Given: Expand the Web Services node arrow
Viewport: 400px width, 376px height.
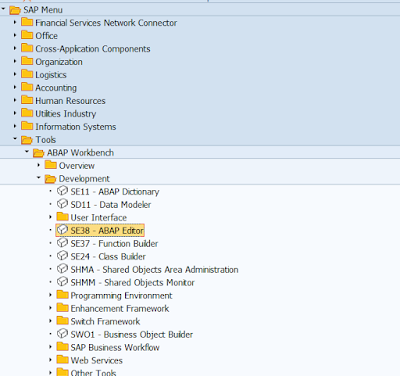Looking at the screenshot, I should (x=50, y=360).
